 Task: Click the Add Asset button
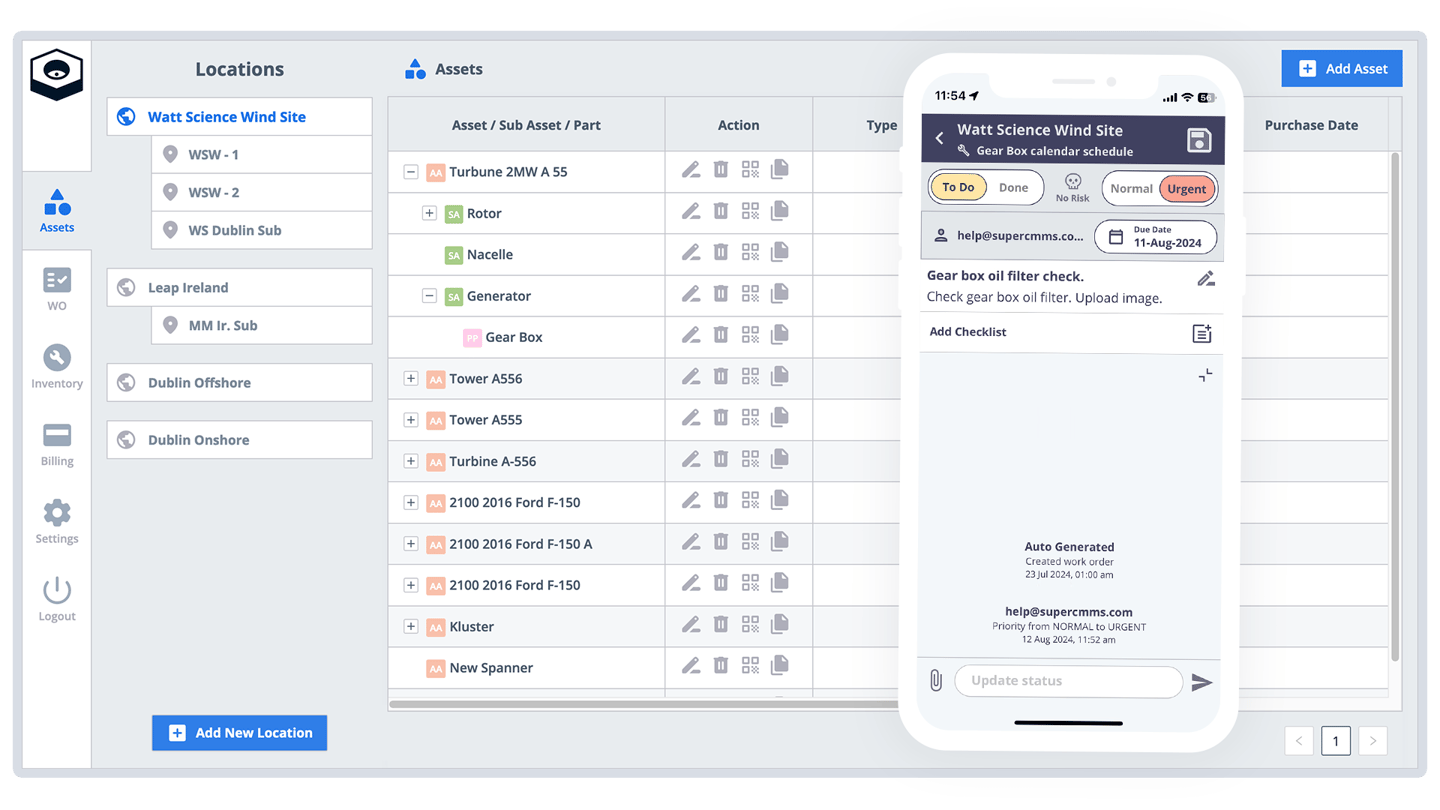tap(1342, 69)
